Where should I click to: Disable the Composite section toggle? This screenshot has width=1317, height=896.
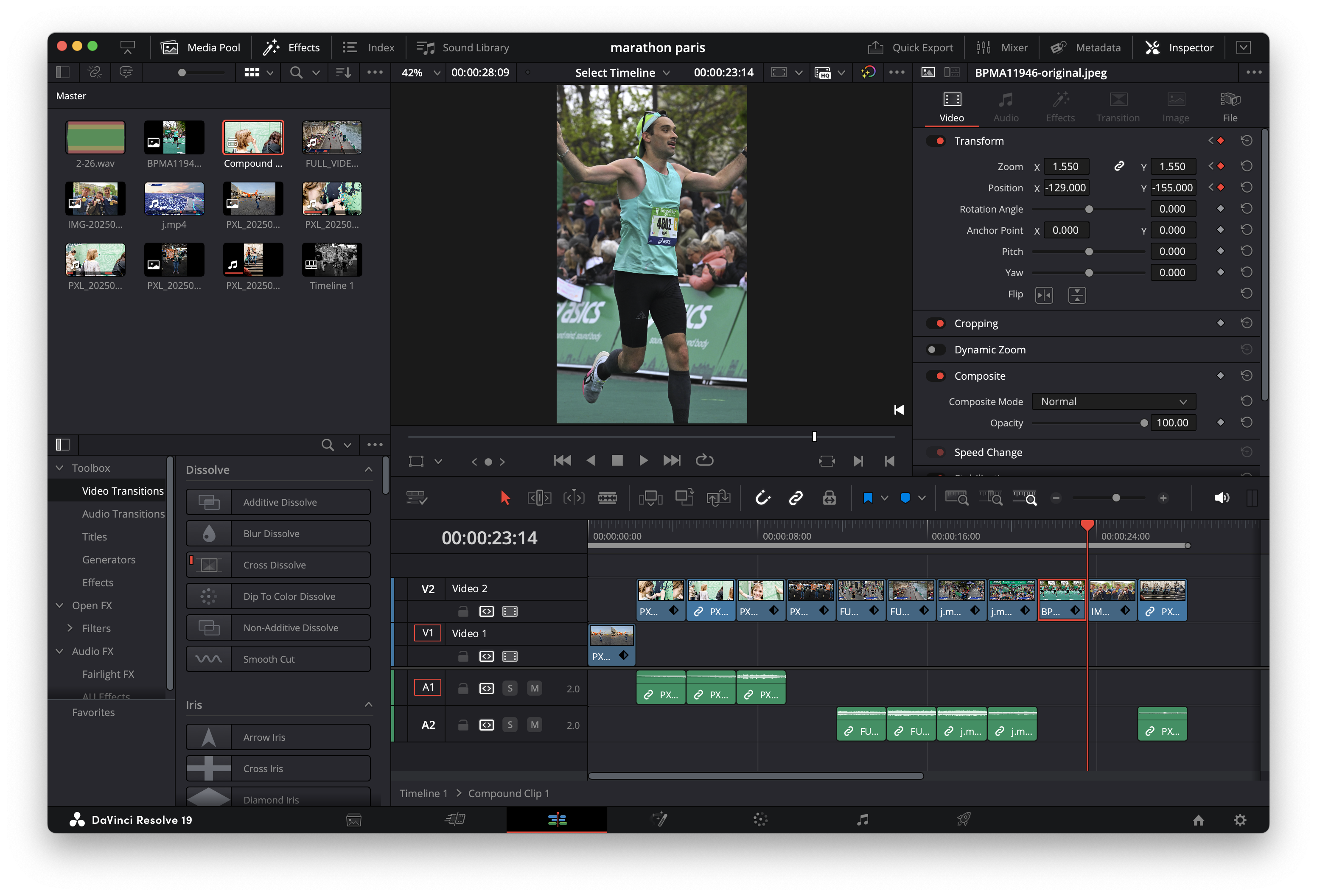pyautogui.click(x=936, y=376)
